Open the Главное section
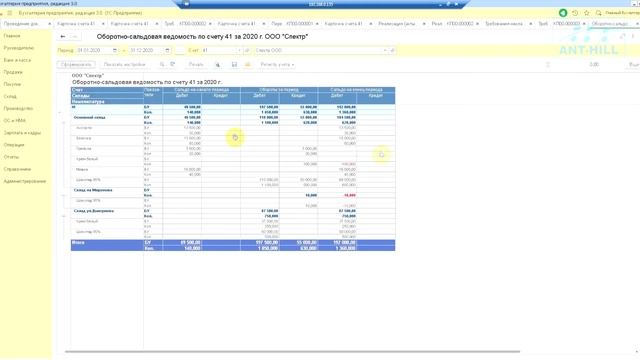This screenshot has height=360, width=640. click(x=12, y=36)
